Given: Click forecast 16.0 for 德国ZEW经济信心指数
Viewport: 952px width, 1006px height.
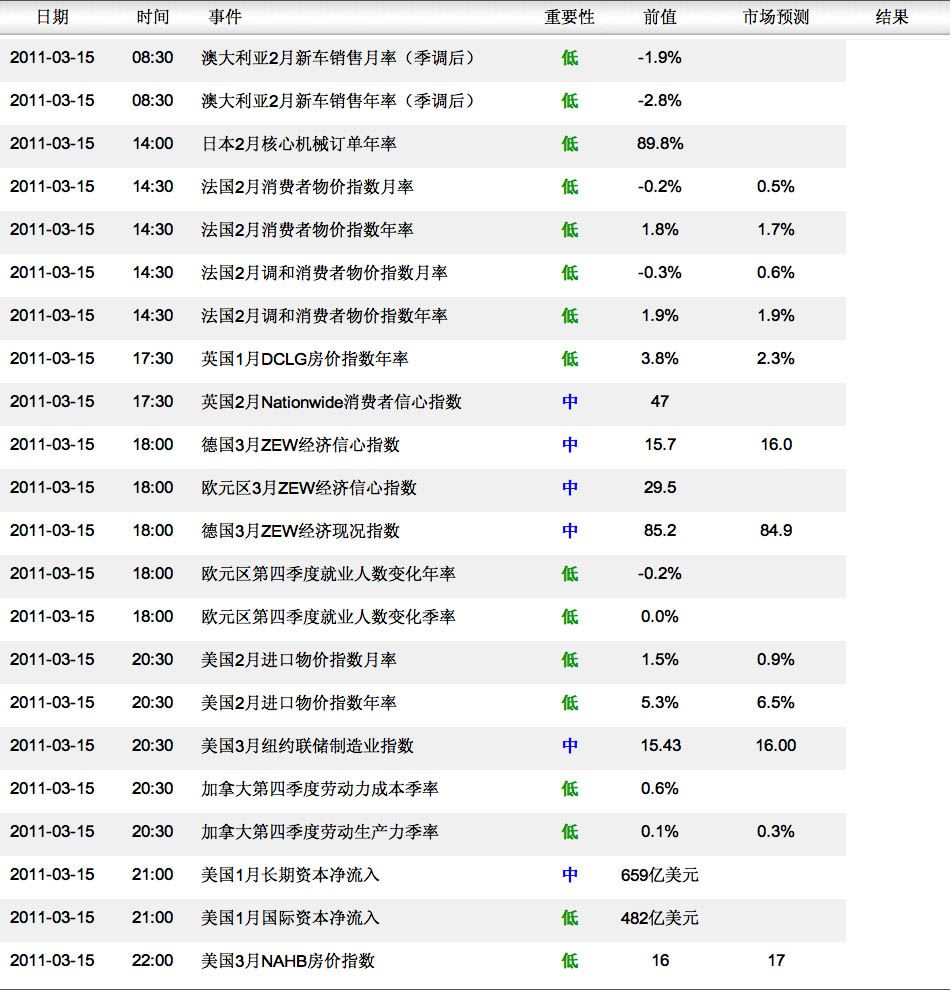Looking at the screenshot, I should (776, 445).
